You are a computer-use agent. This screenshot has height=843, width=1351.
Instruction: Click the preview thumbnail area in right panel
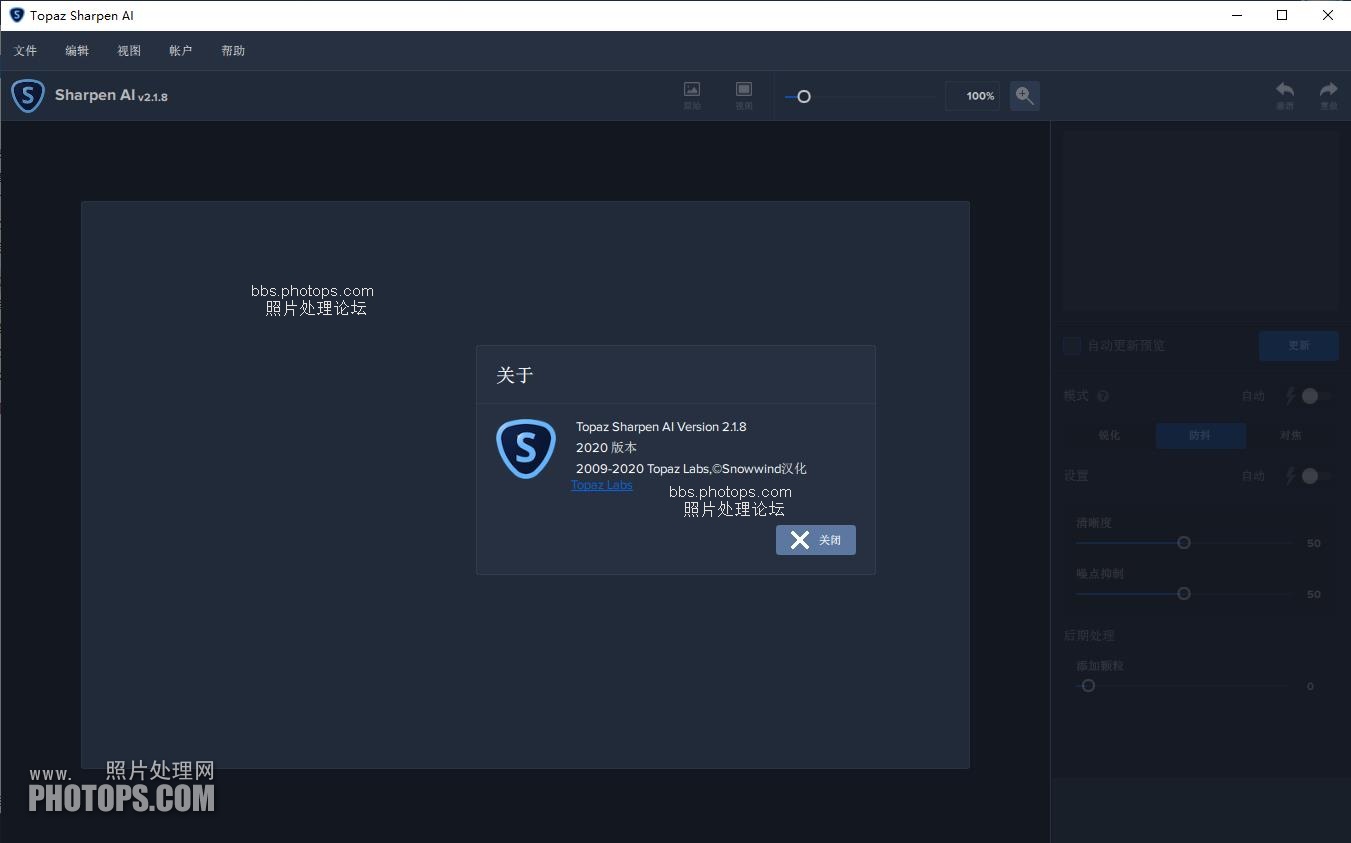1200,221
